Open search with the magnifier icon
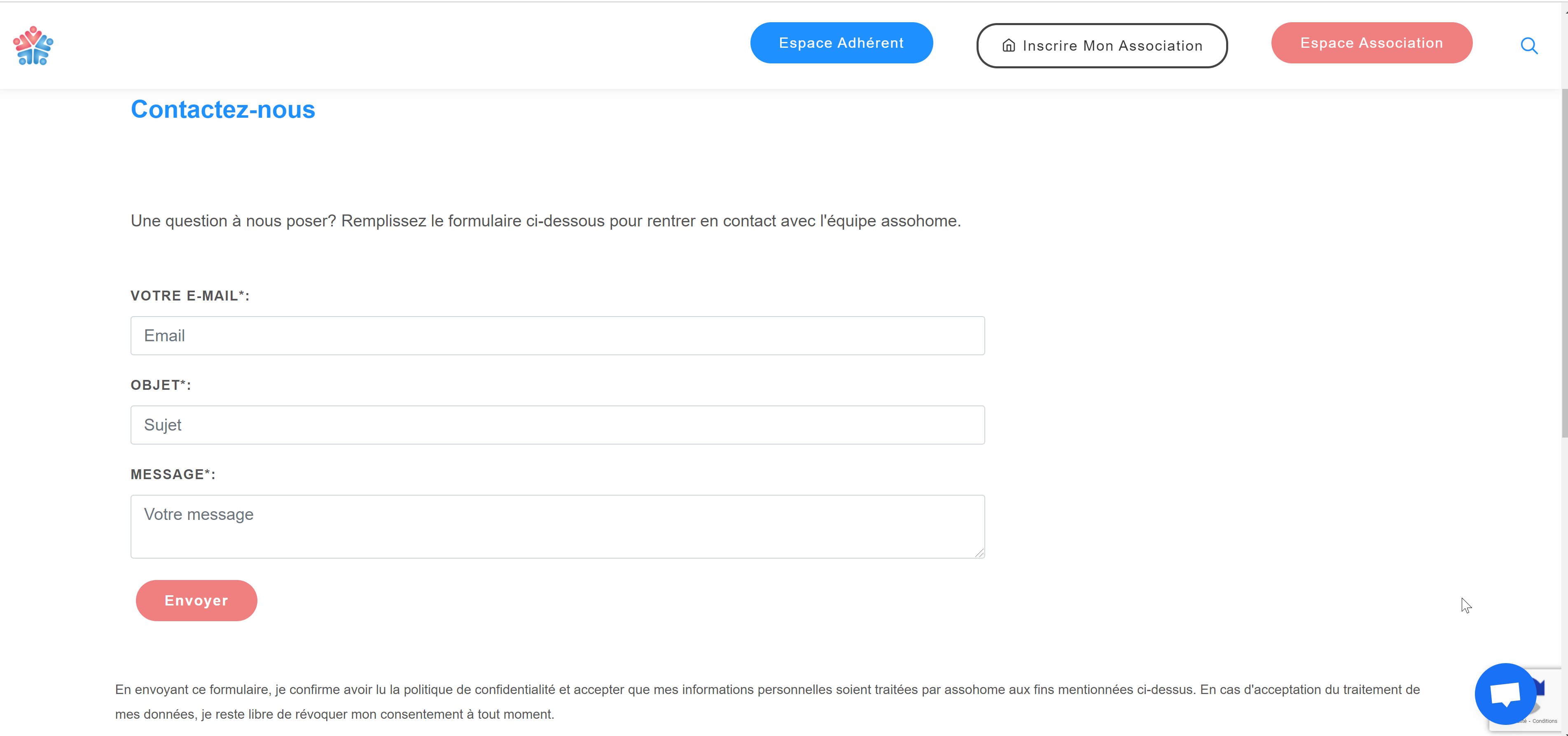The image size is (1568, 736). (x=1529, y=46)
